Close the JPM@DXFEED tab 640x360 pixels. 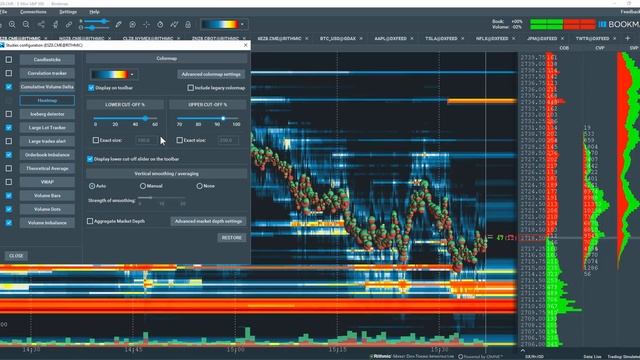[x=562, y=39]
